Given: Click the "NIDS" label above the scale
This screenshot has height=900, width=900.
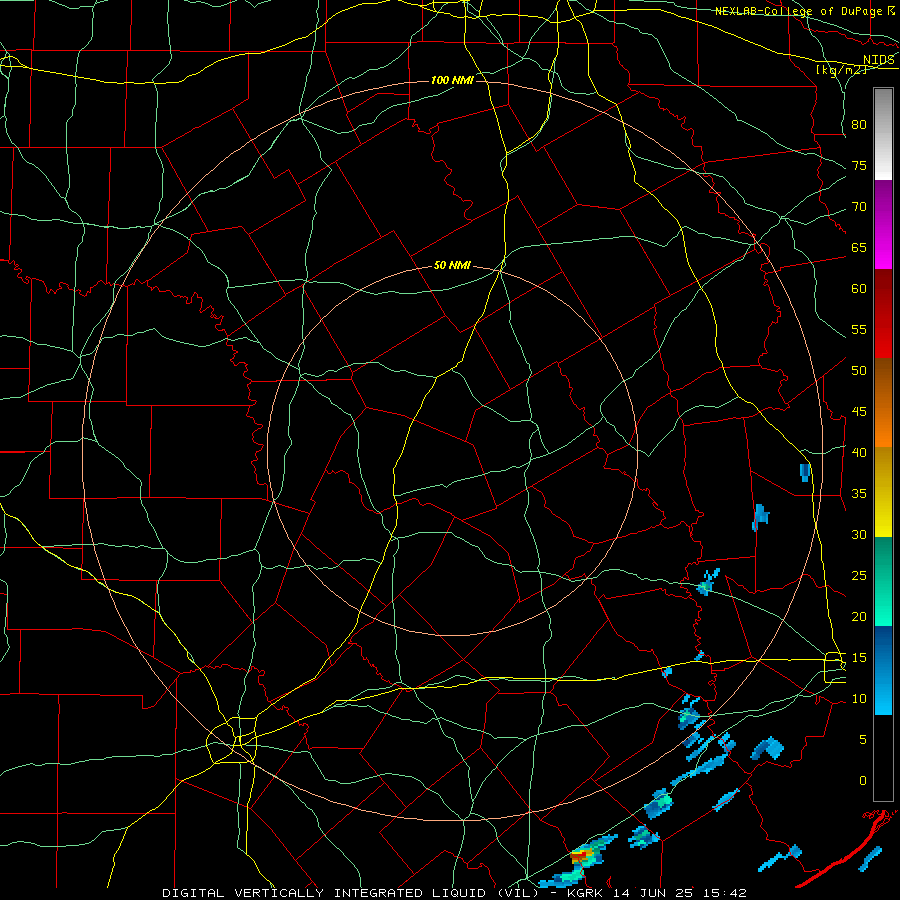Looking at the screenshot, I should pos(878,60).
